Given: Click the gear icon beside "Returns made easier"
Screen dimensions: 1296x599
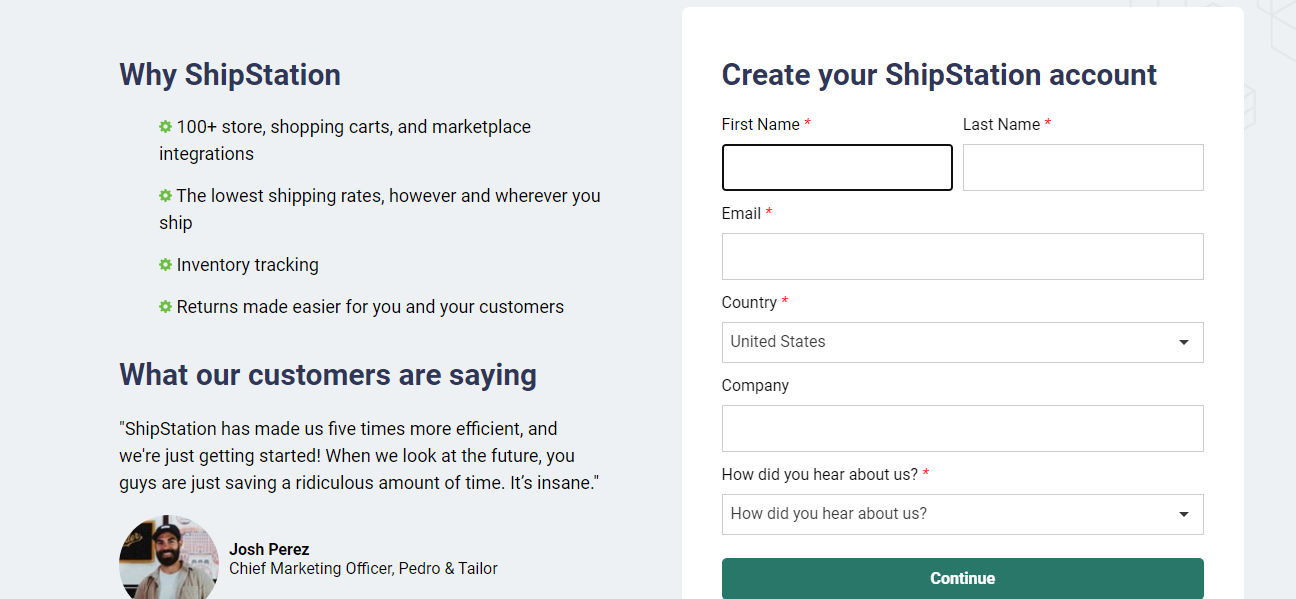Looking at the screenshot, I should pyautogui.click(x=166, y=307).
